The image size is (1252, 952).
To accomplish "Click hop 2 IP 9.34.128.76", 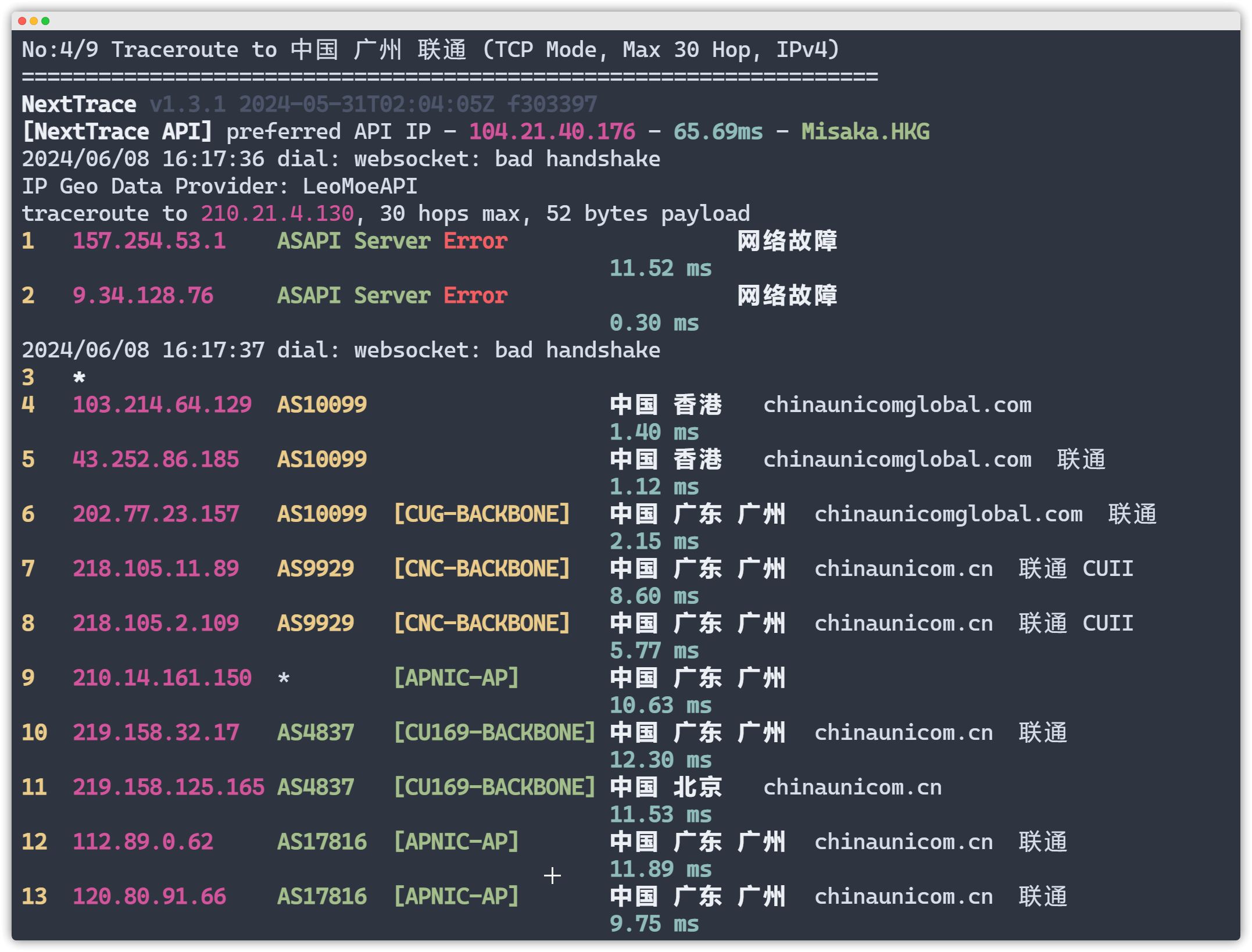I will tap(143, 296).
